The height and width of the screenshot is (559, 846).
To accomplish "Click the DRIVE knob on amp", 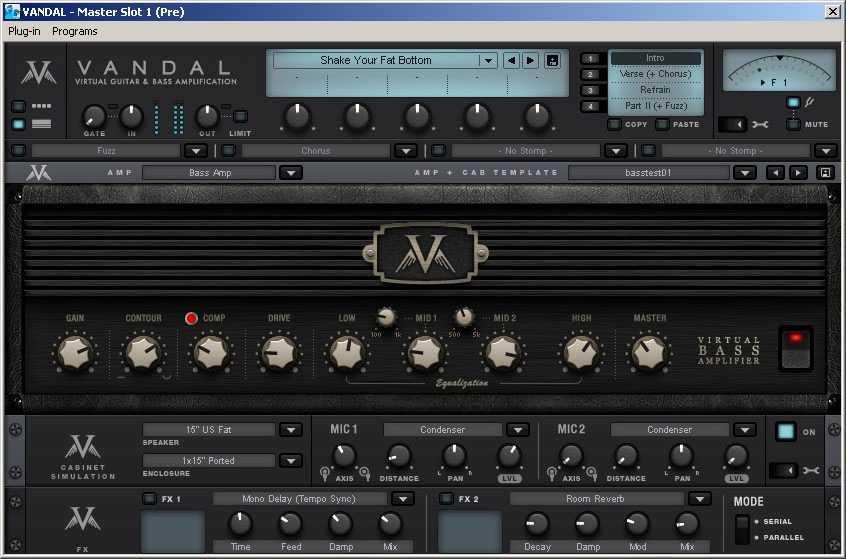I will pos(279,353).
